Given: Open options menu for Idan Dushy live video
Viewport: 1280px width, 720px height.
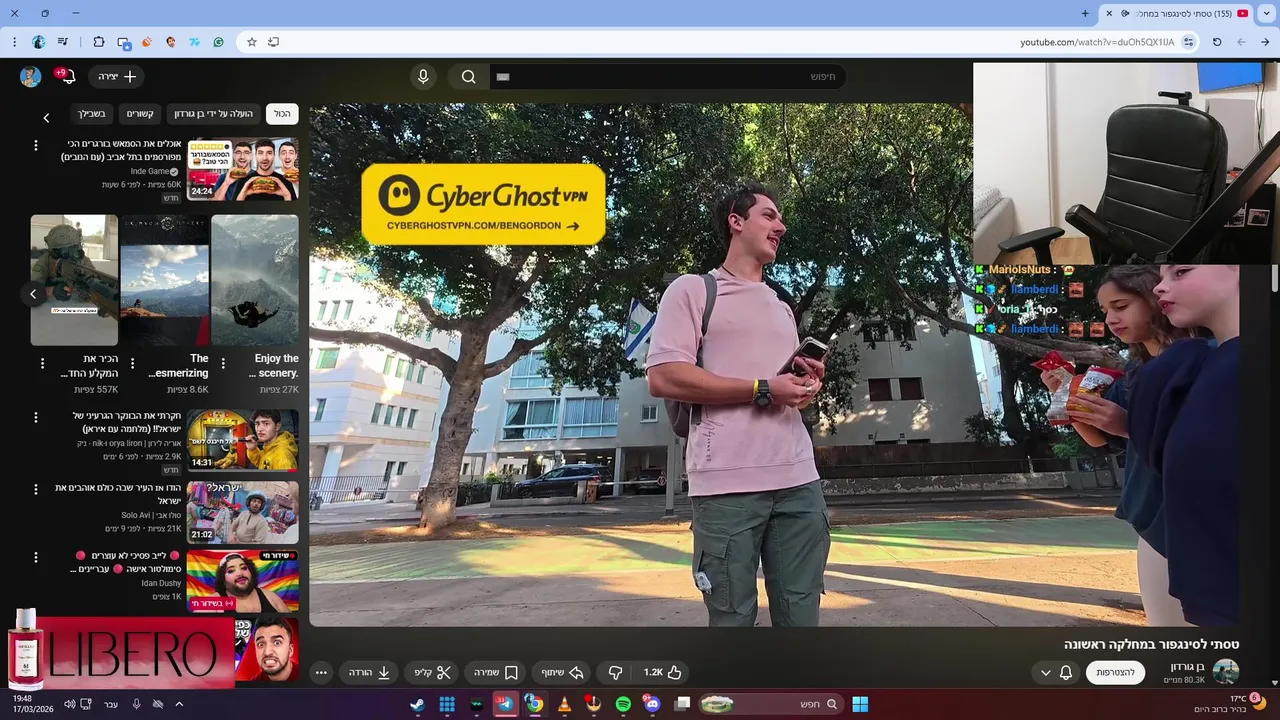Looking at the screenshot, I should [x=36, y=557].
